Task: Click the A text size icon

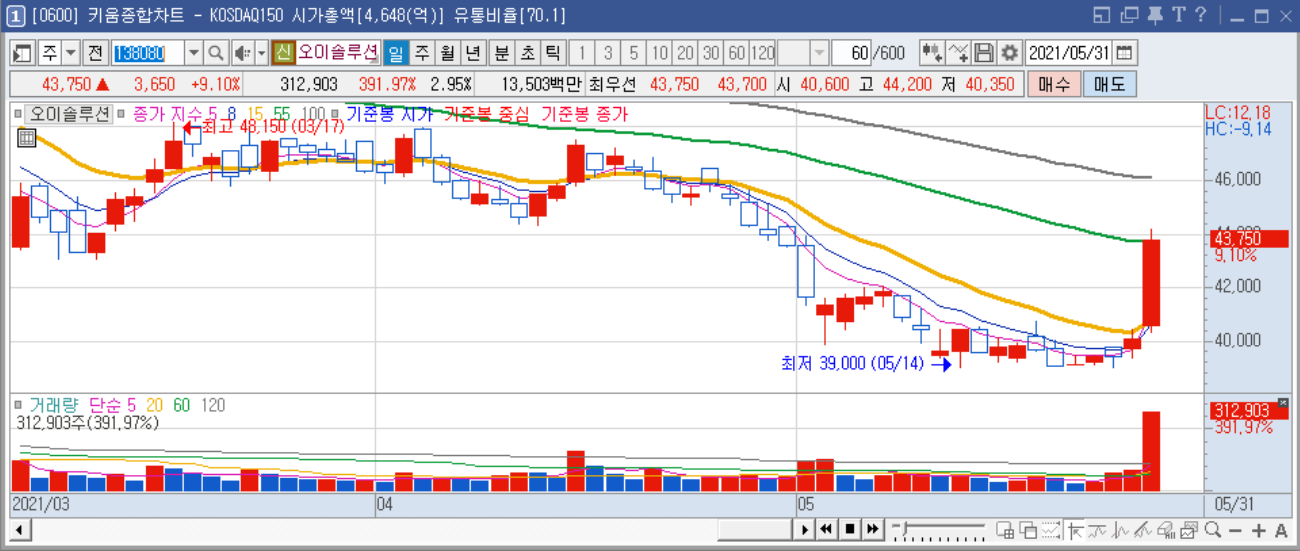Action: pyautogui.click(x=1281, y=530)
